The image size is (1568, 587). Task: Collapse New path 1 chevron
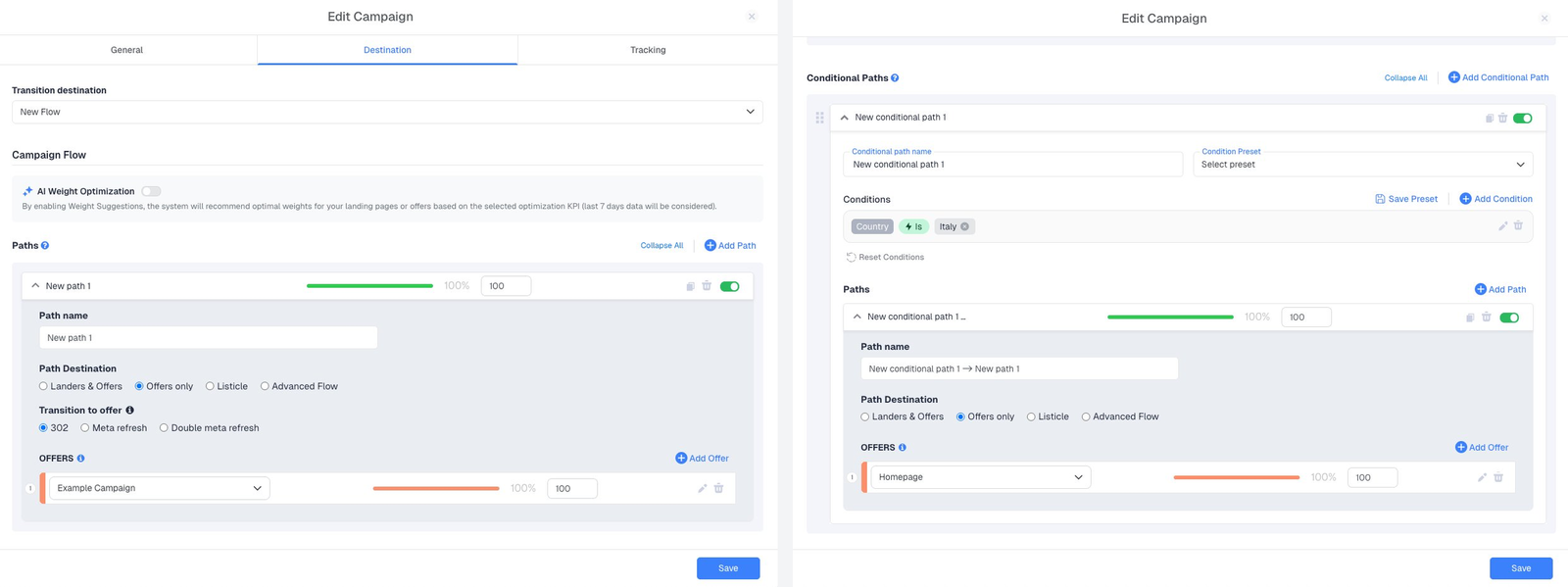pos(35,286)
